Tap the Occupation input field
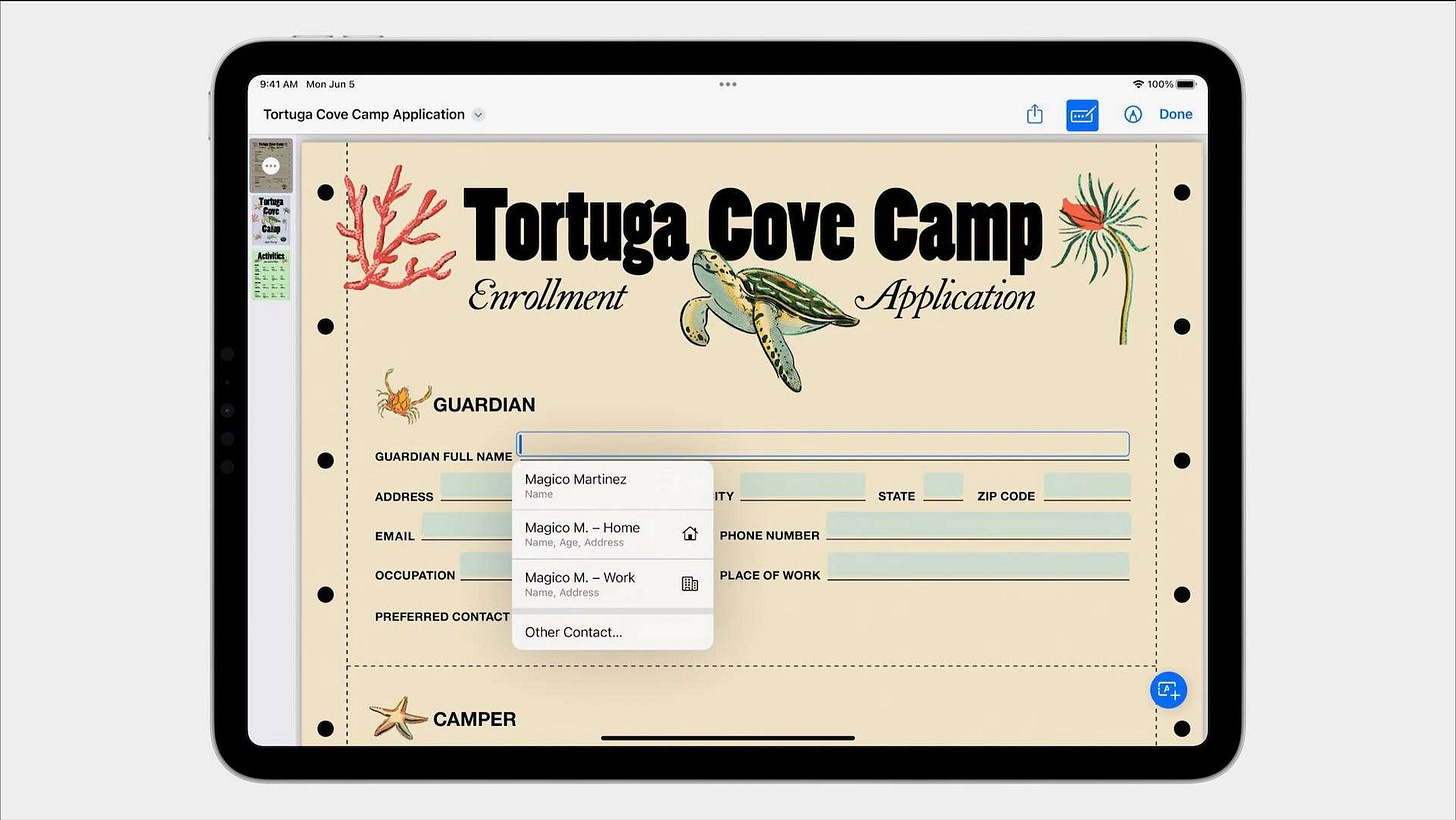1456x820 pixels. click(x=487, y=566)
